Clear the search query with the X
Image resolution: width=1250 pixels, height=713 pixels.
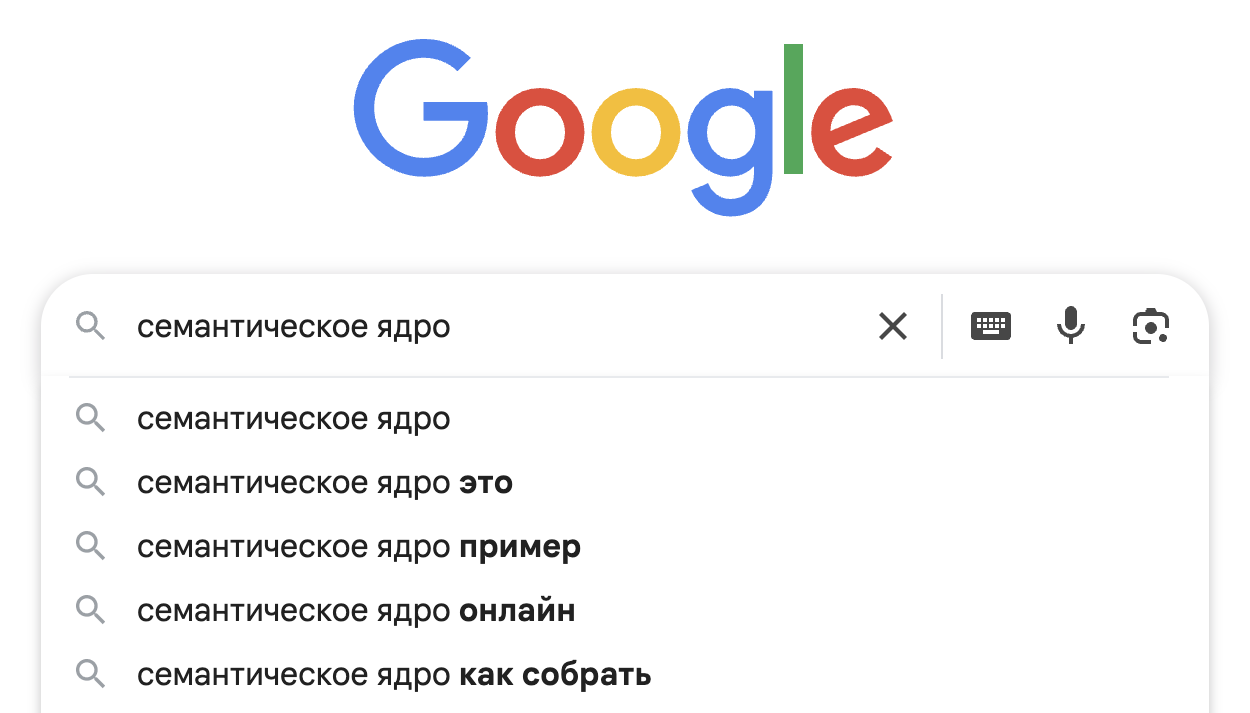892,326
